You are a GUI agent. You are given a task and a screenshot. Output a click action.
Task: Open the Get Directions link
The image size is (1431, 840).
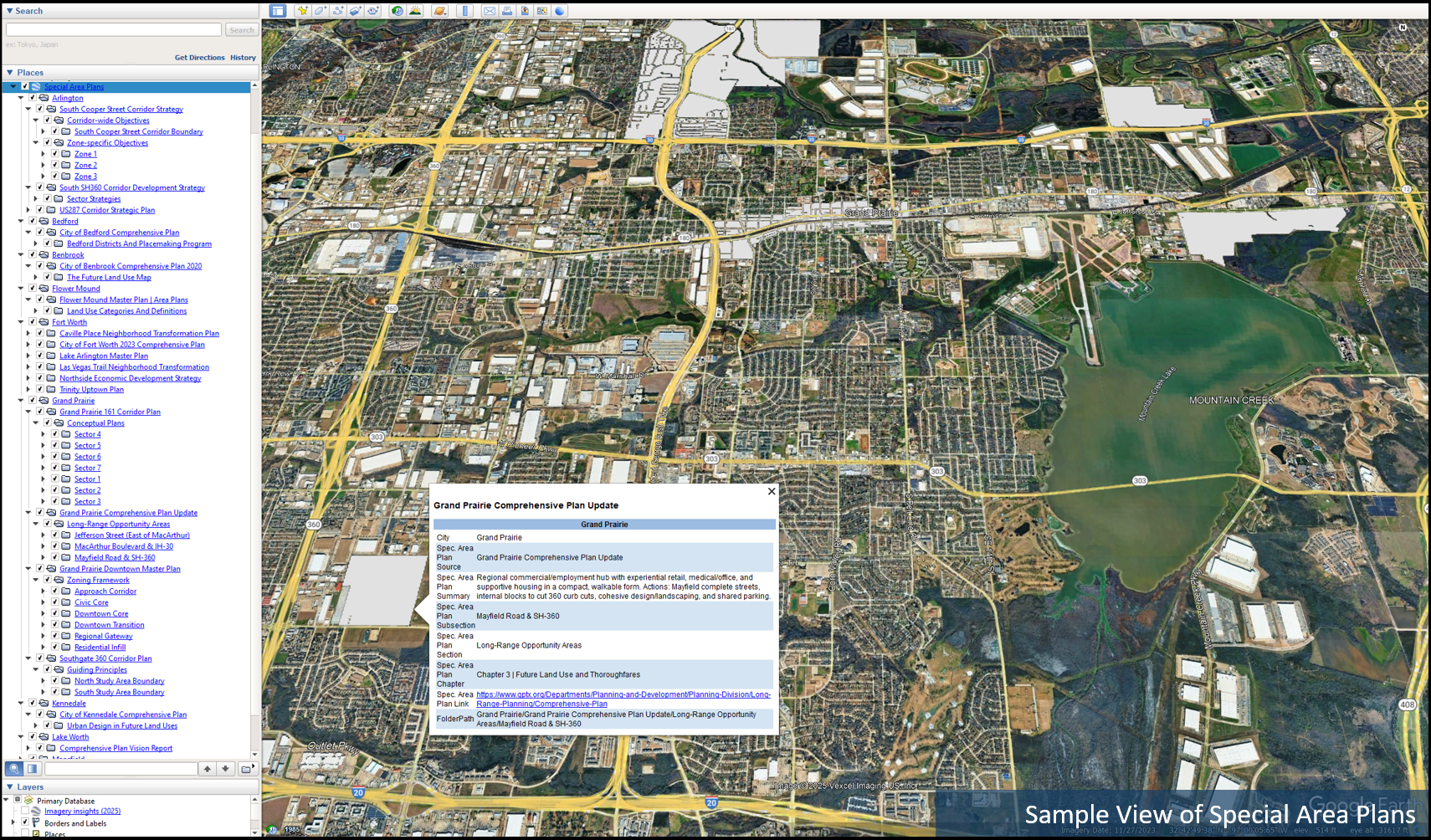pos(199,57)
